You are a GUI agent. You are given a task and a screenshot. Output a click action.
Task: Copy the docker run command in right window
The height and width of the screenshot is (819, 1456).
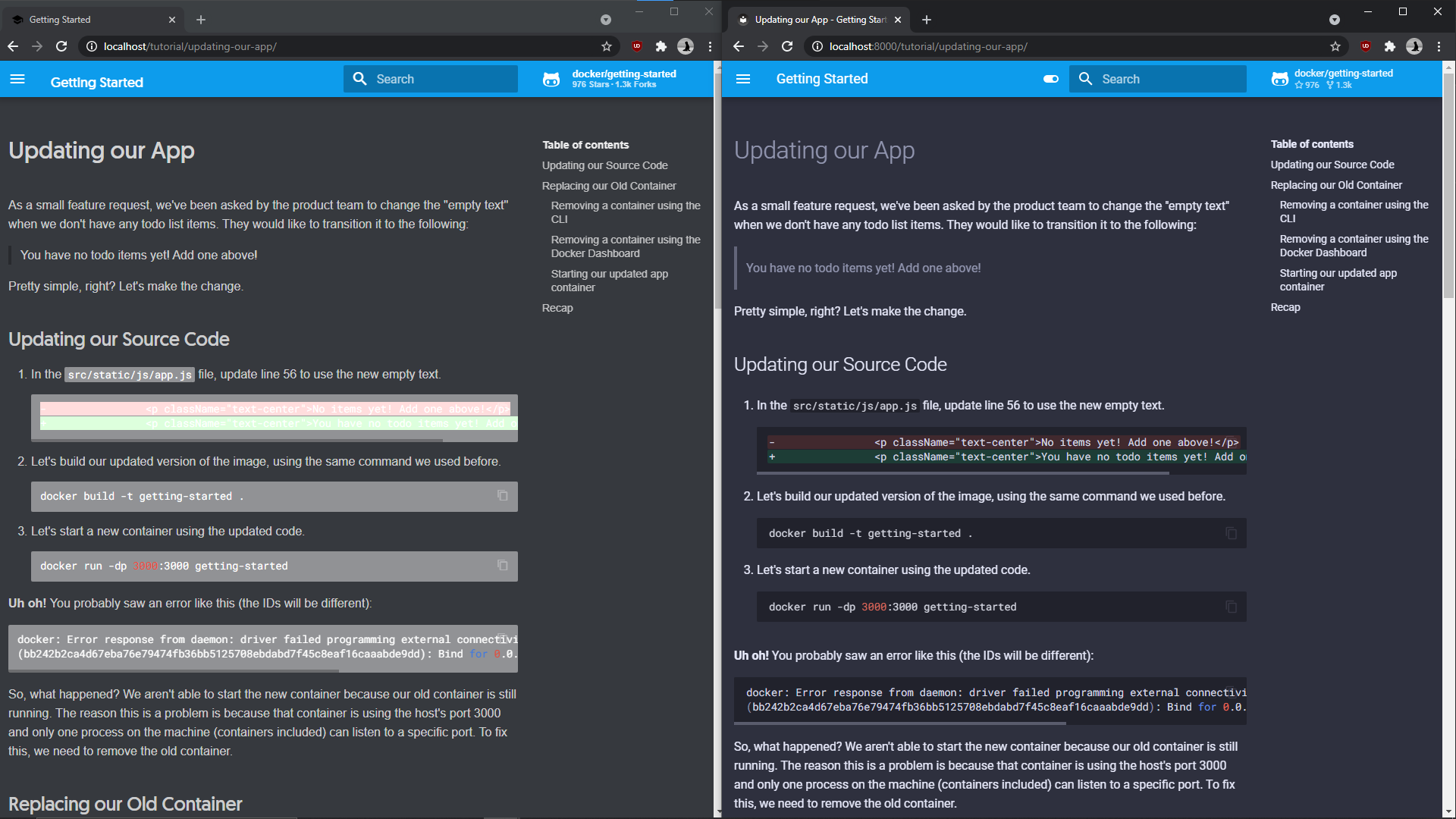[1231, 607]
